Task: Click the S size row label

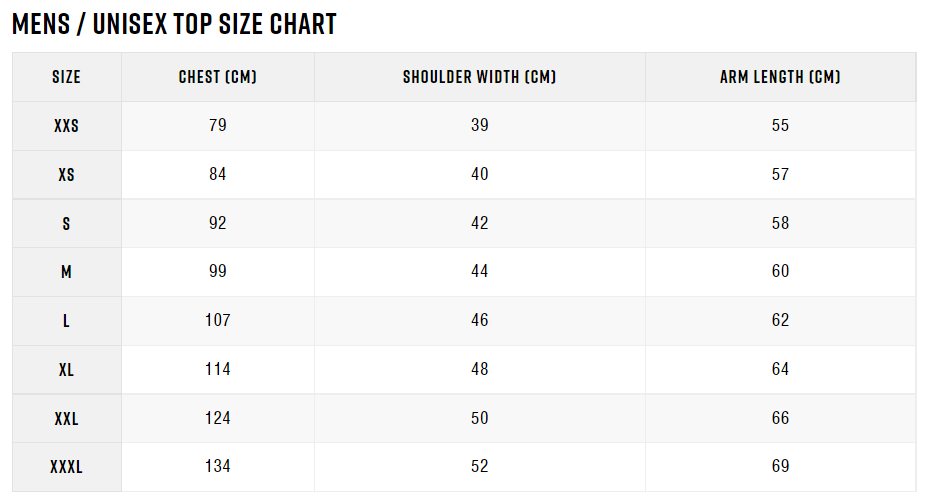Action: pyautogui.click(x=66, y=224)
